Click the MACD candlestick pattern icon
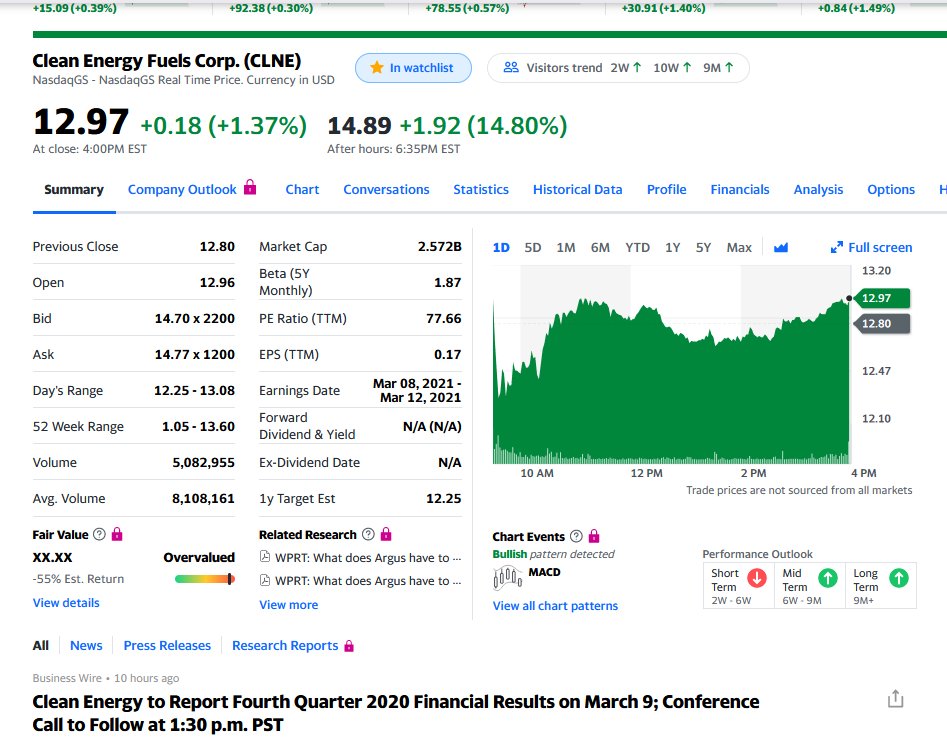 point(507,578)
